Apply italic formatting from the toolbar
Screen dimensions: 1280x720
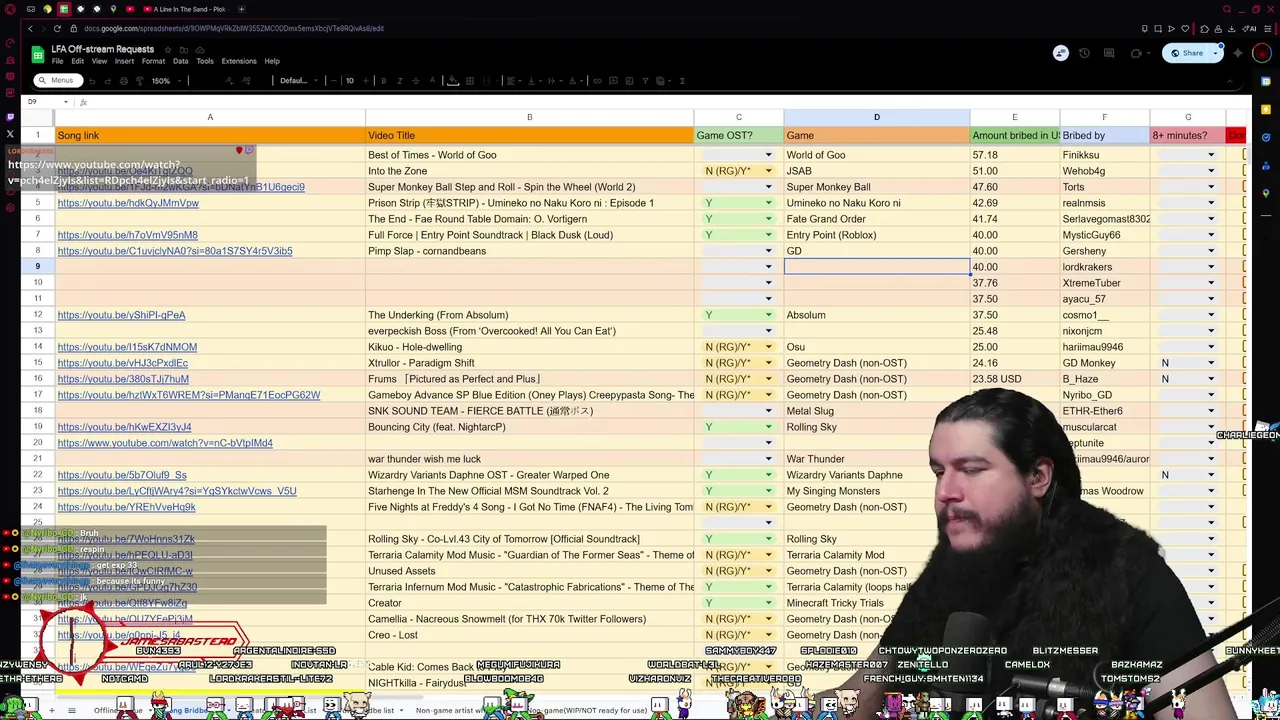pyautogui.click(x=400, y=81)
